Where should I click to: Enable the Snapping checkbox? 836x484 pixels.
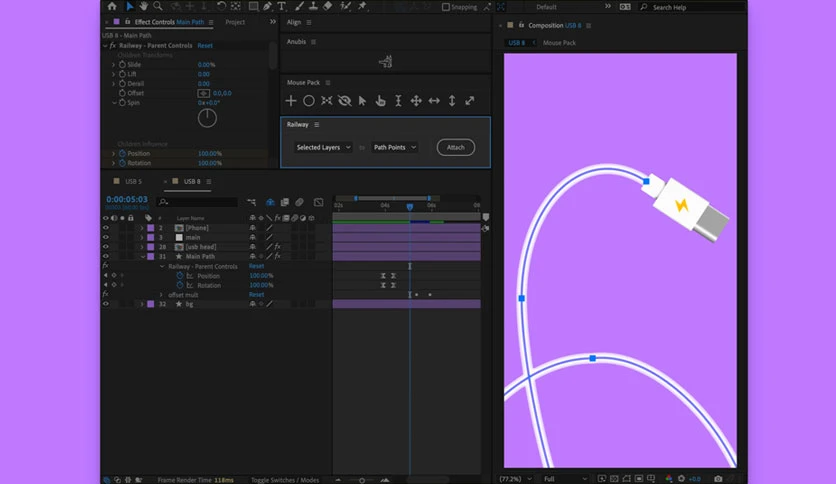[446, 7]
